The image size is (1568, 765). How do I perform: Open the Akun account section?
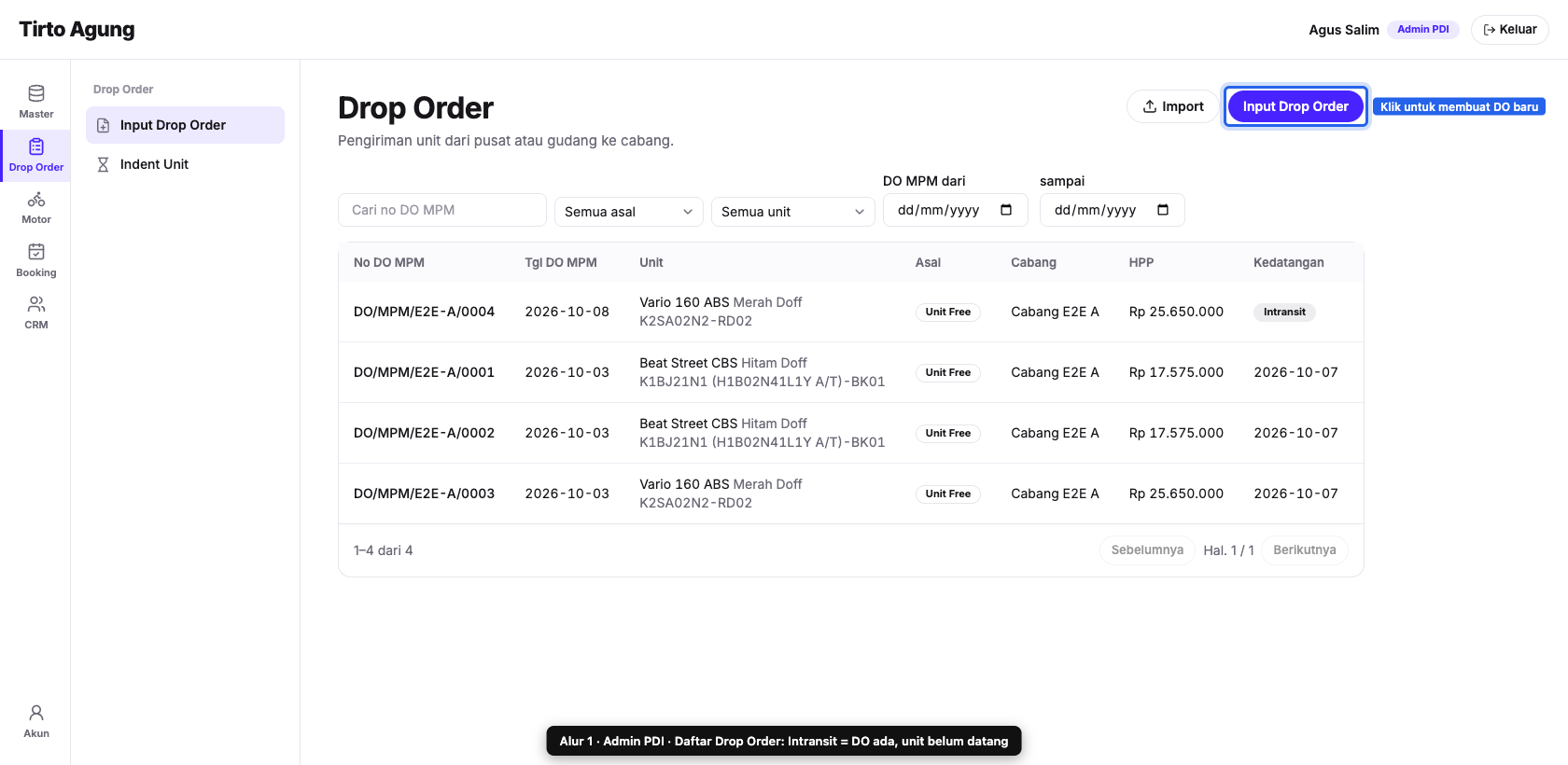(35, 721)
